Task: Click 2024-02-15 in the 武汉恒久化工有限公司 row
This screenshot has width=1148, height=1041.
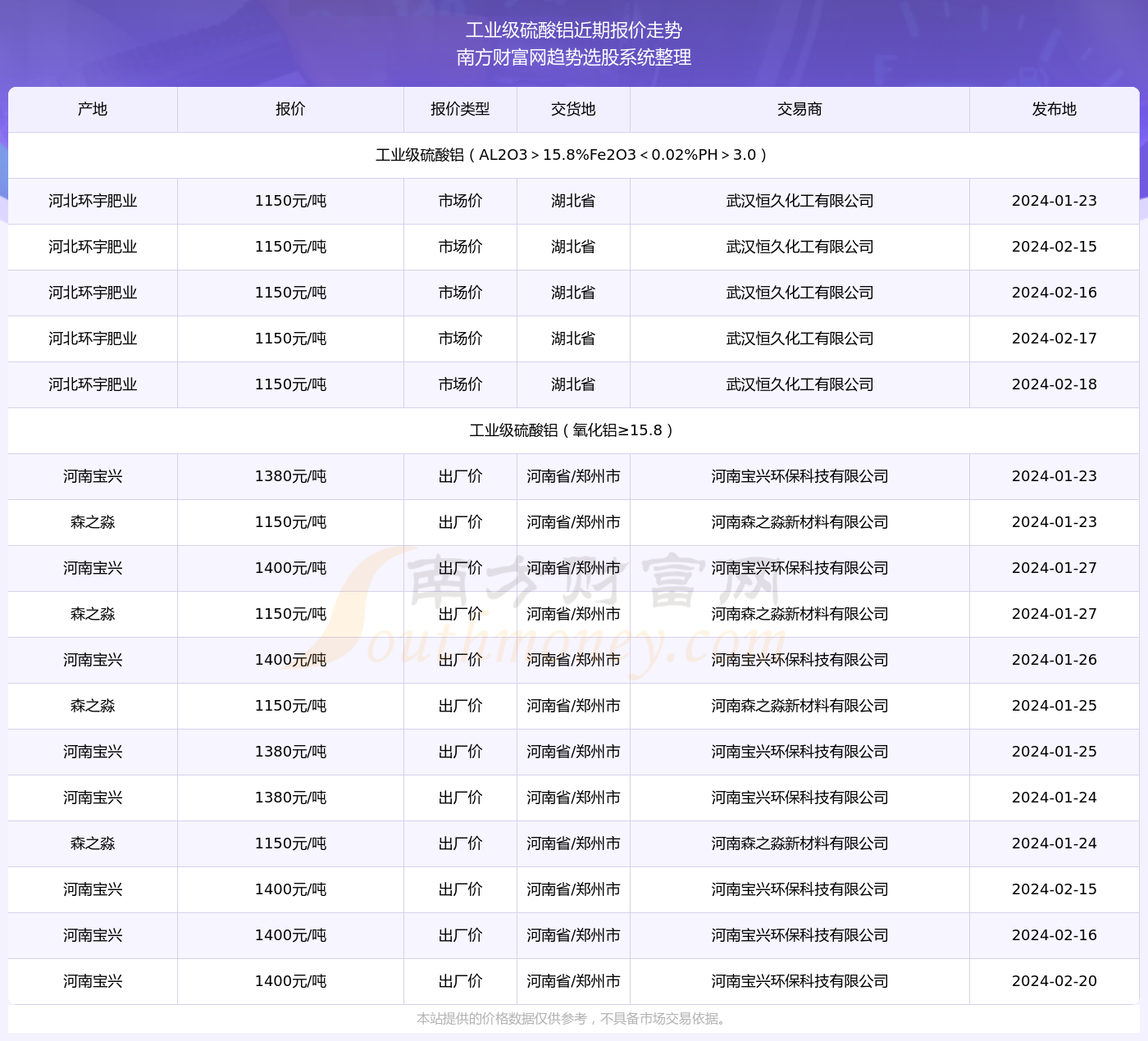Action: tap(1055, 247)
